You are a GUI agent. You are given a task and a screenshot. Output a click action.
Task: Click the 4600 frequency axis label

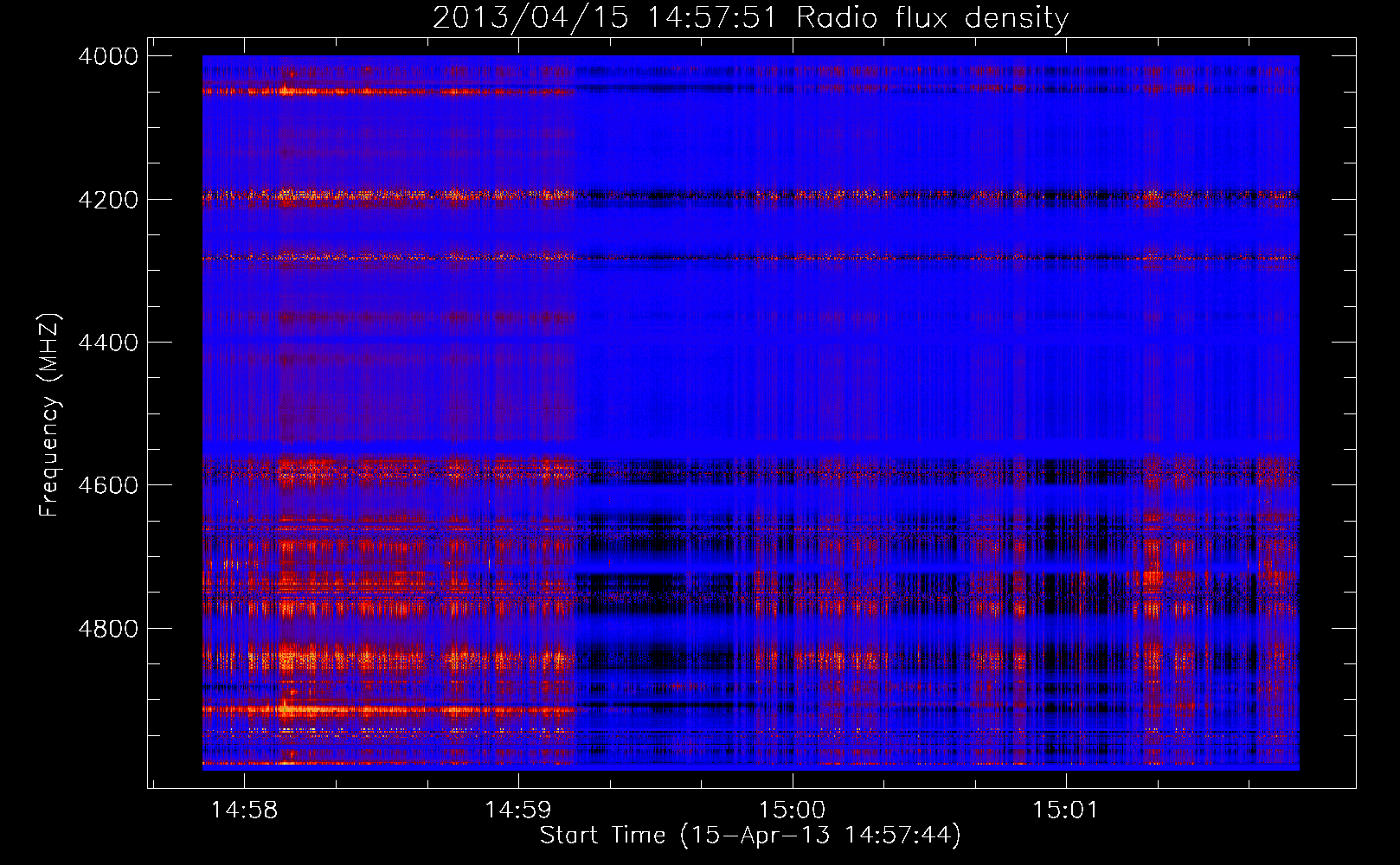pyautogui.click(x=108, y=485)
